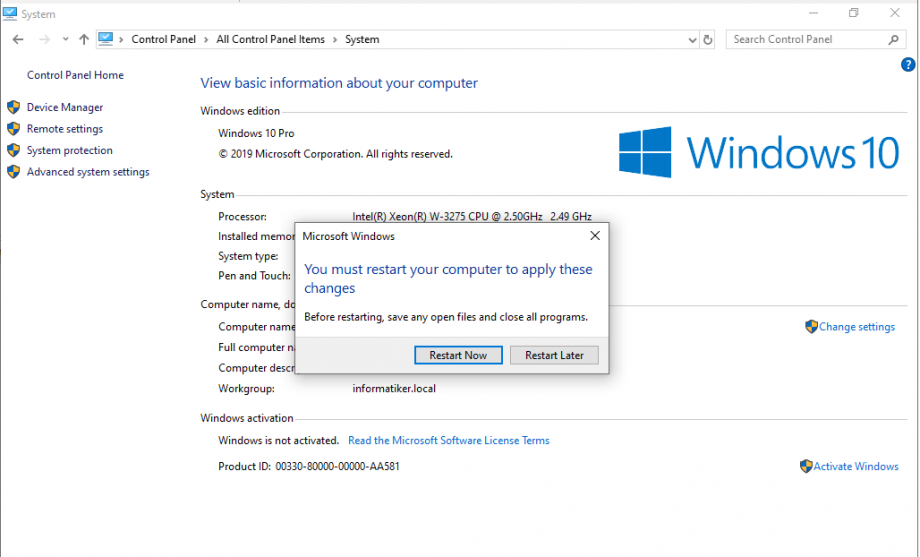Viewport: 920px width, 557px height.
Task: Open the address bar history dropdown
Action: [x=692, y=40]
